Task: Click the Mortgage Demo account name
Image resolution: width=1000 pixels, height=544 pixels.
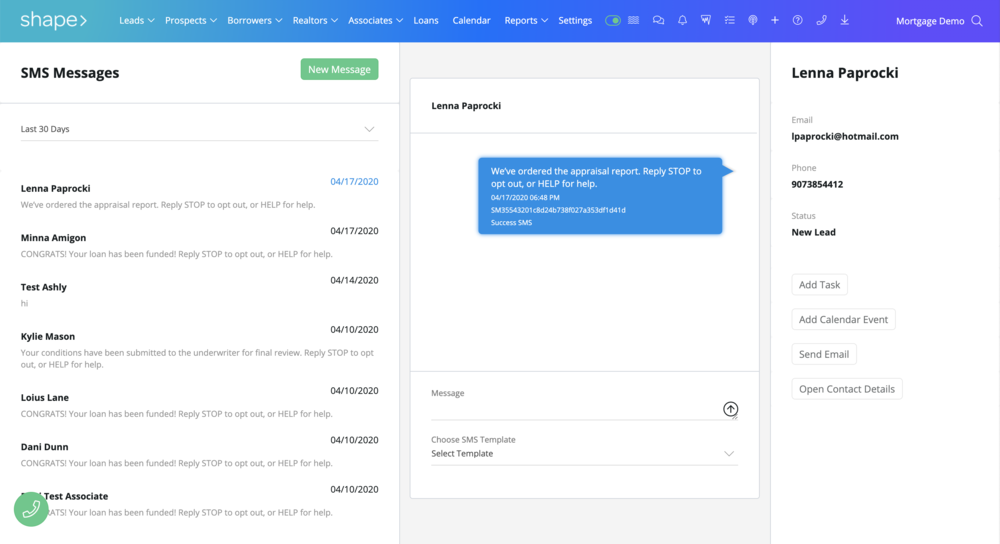Action: [930, 21]
